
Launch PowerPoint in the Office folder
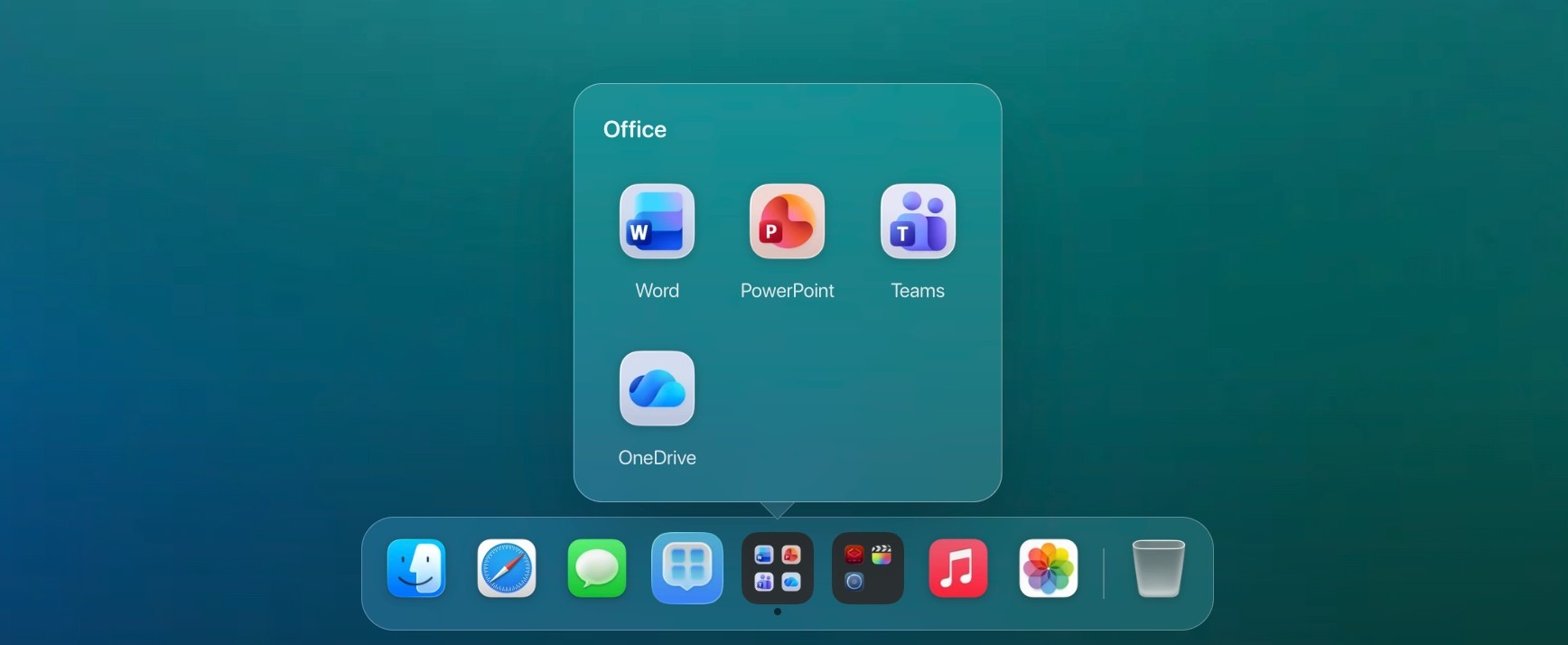[787, 221]
